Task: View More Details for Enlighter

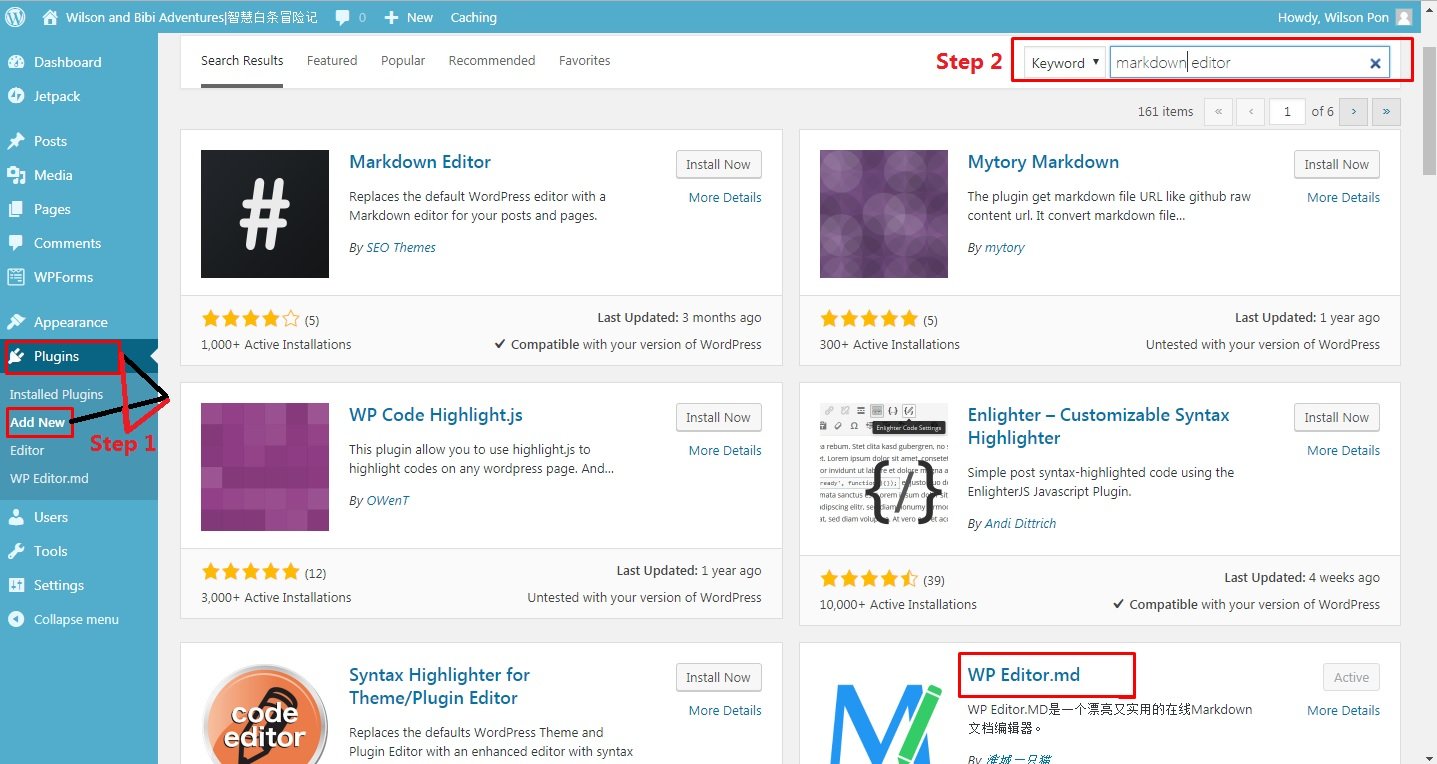Action: 1344,451
